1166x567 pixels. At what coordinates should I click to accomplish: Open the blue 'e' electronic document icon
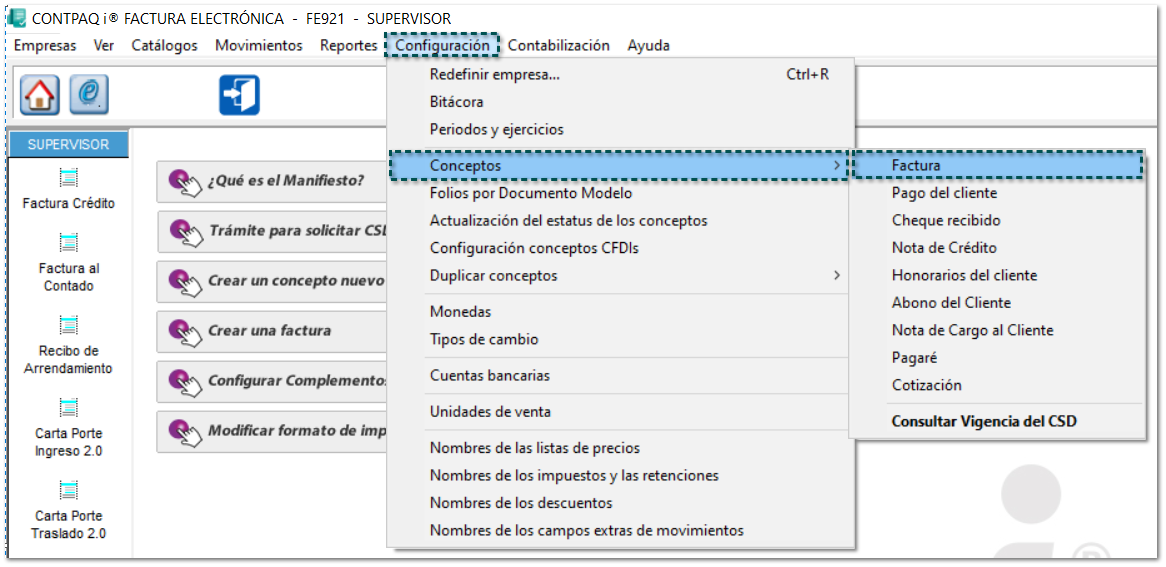[89, 95]
